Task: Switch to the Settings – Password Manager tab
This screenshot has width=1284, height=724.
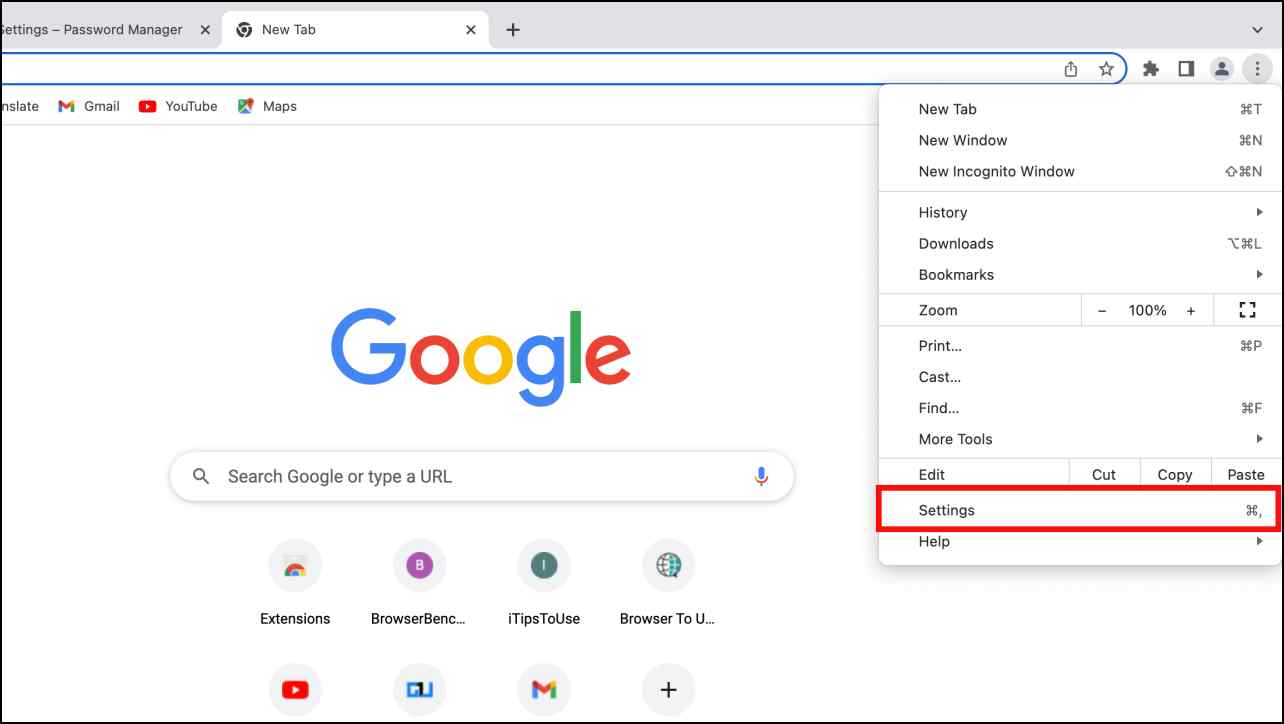Action: [107, 30]
